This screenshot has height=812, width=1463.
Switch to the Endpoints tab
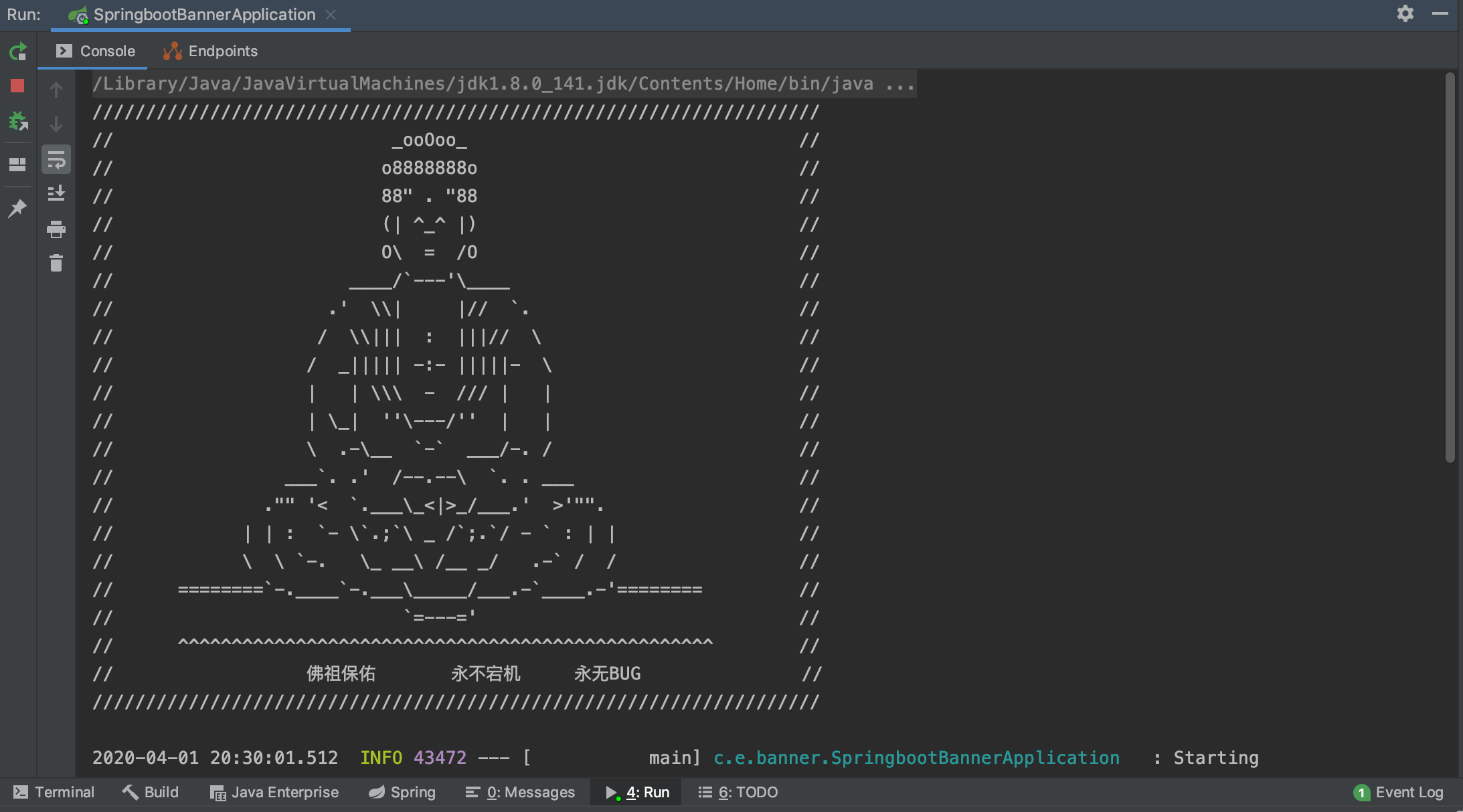[210, 51]
